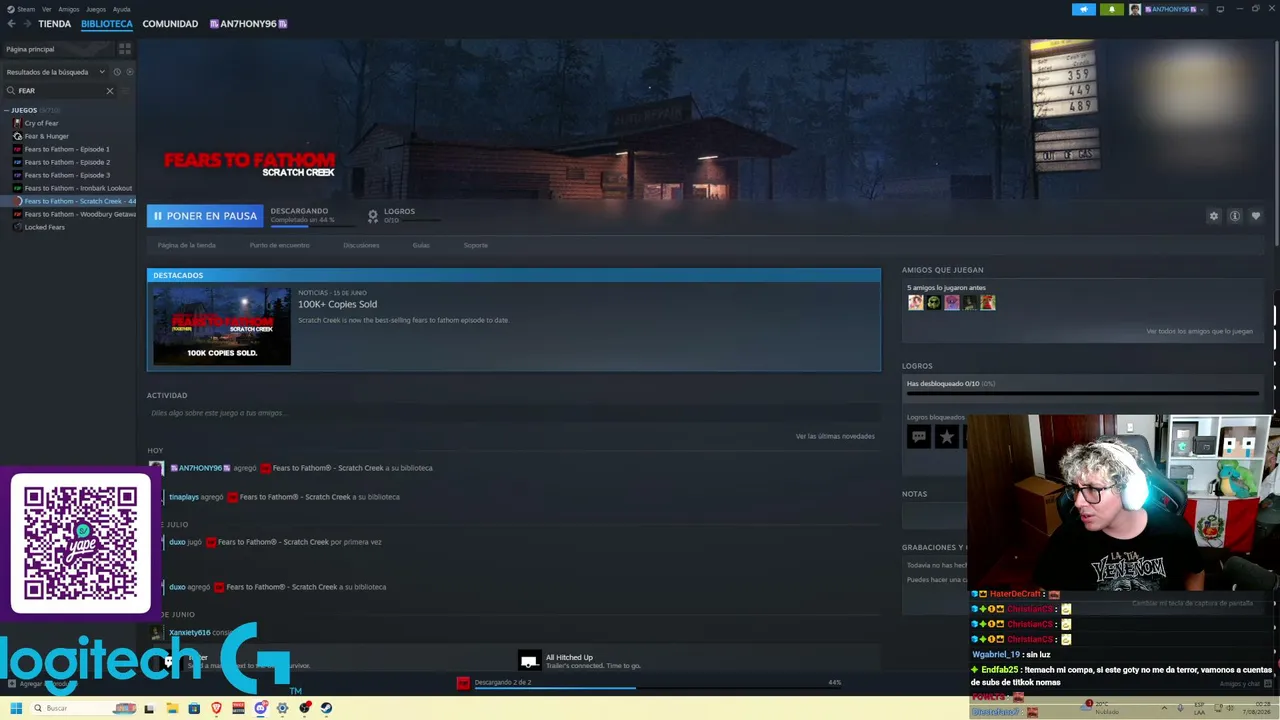Click achievements progress bar Has desbloqueado 0/10
This screenshot has height=720, width=1280.
click(1082, 393)
